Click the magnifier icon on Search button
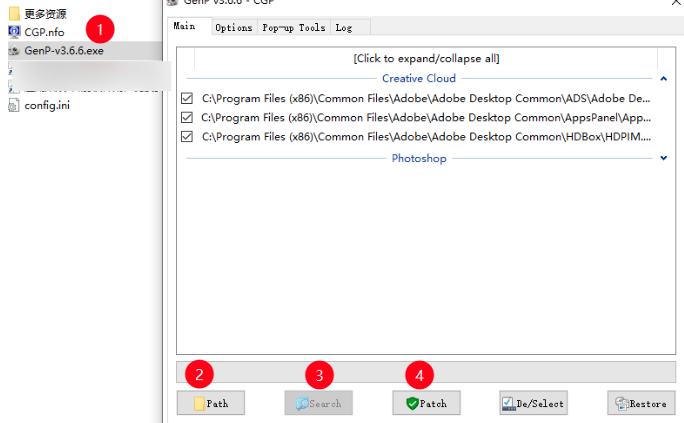684x423 pixels. tap(302, 403)
